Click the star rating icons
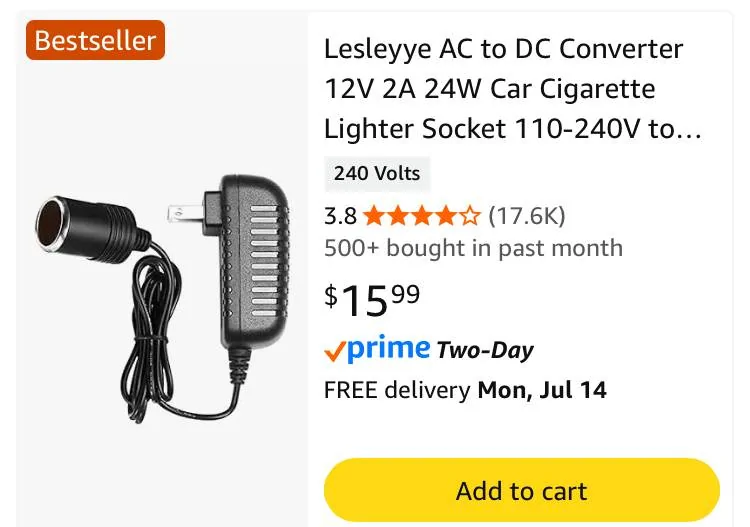This screenshot has width=750, height=527. click(421, 215)
